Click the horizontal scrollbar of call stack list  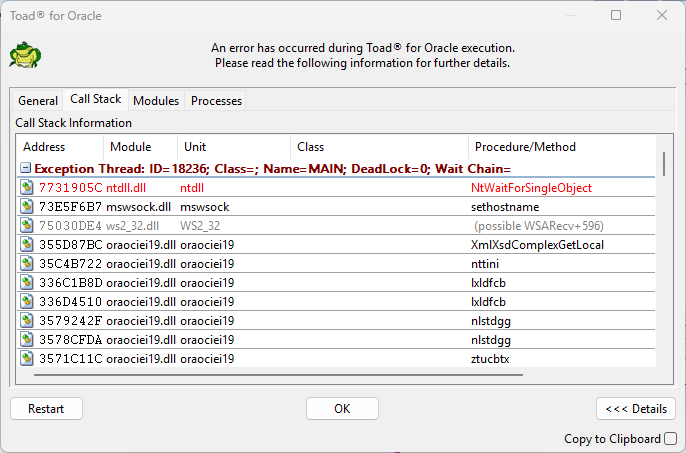click(x=278, y=375)
